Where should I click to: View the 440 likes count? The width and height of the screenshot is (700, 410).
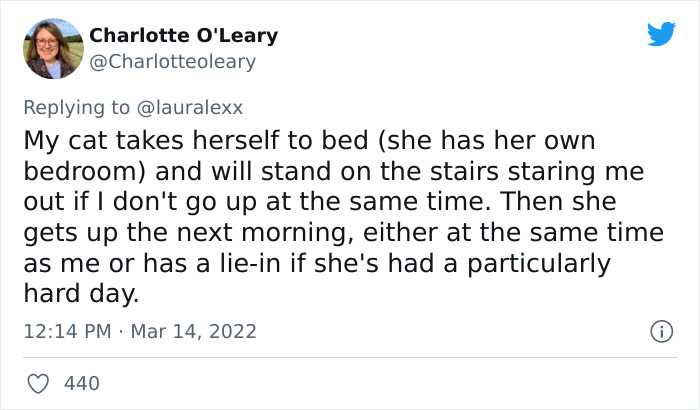[x=81, y=382]
